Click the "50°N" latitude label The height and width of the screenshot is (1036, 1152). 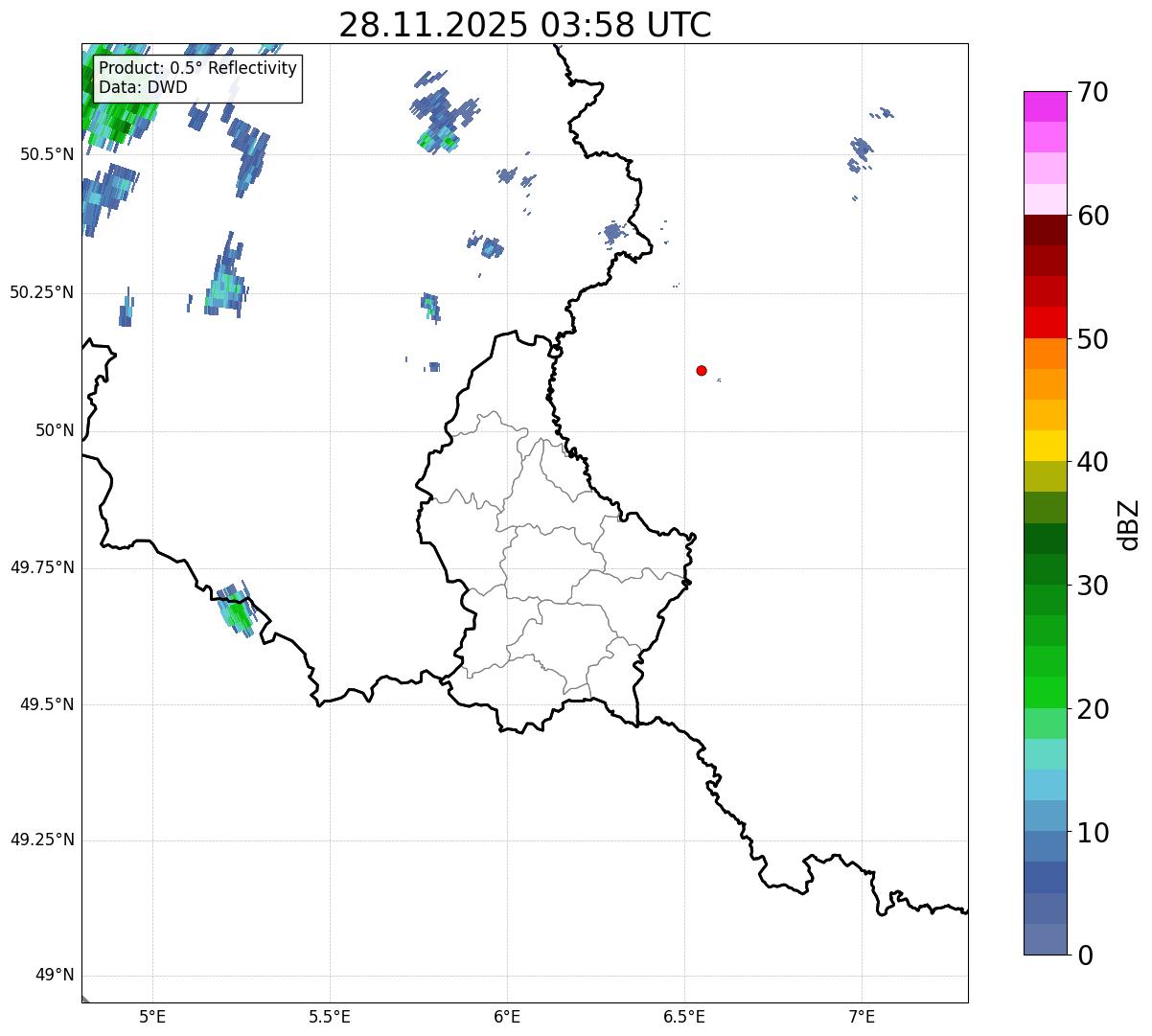tap(56, 430)
